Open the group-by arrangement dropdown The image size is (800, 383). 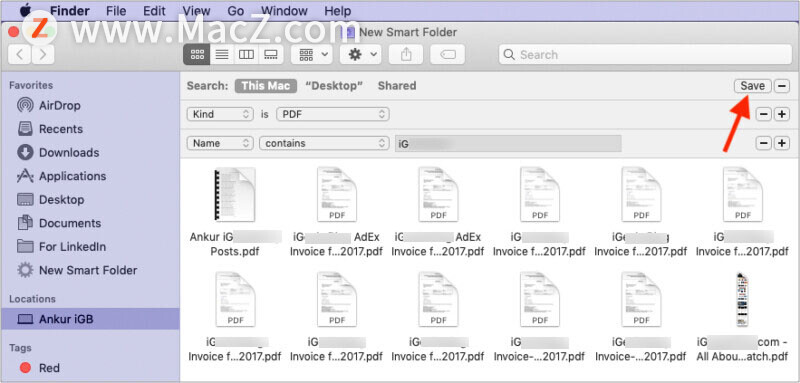point(312,55)
